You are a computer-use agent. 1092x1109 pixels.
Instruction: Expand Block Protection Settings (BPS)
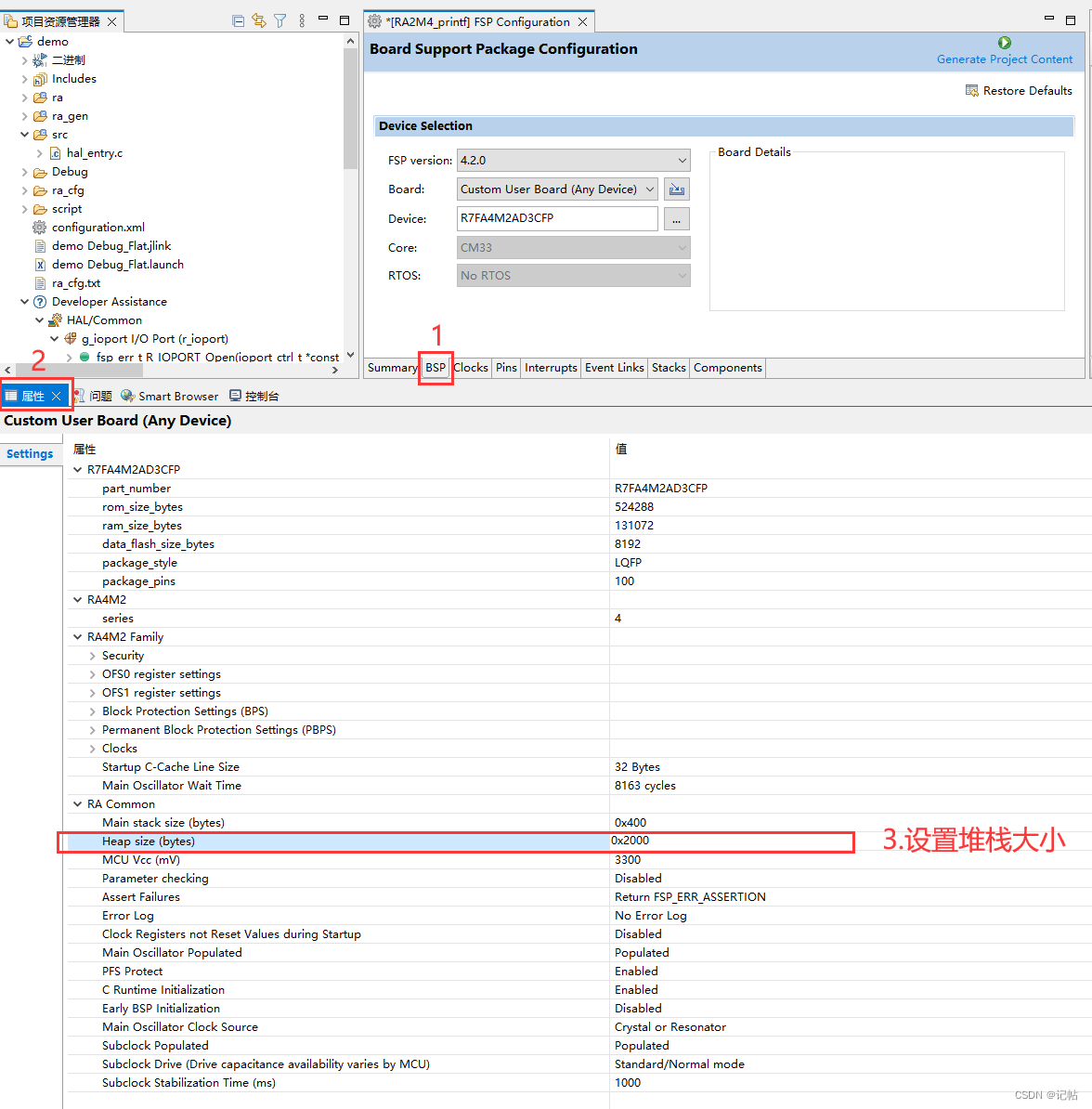tap(93, 711)
